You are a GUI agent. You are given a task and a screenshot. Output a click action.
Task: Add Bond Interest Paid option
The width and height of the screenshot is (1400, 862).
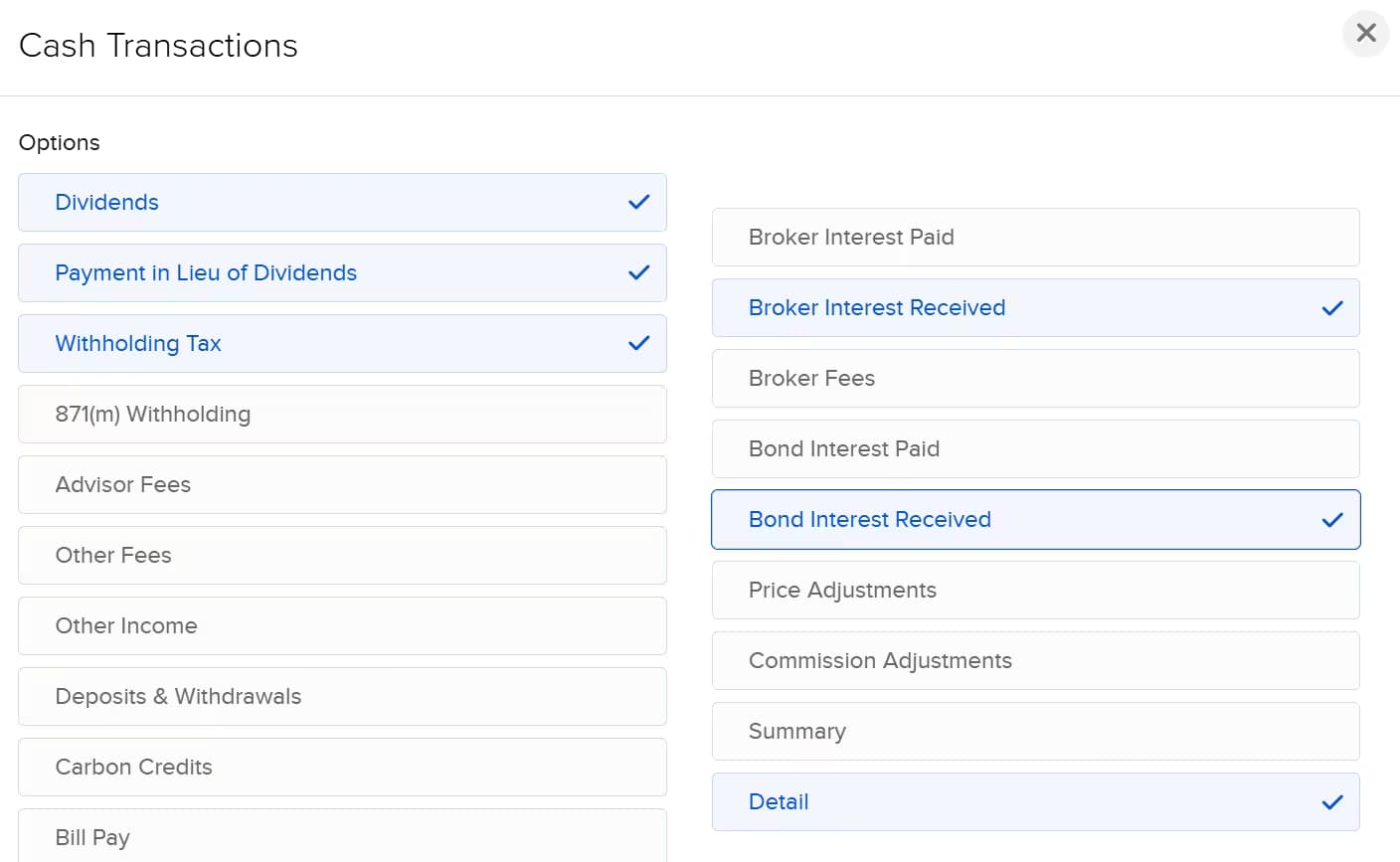tap(1035, 449)
